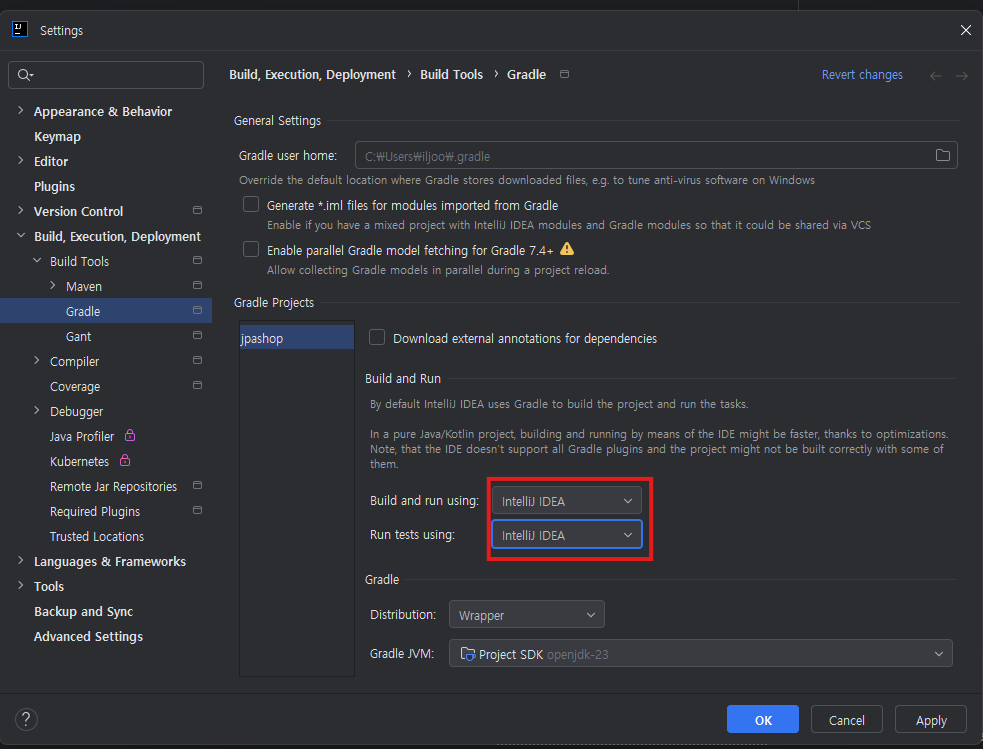Viewport: 983px width, 749px height.
Task: Click the project marker icon beside Remote Jar Repositories
Action: [x=197, y=485]
